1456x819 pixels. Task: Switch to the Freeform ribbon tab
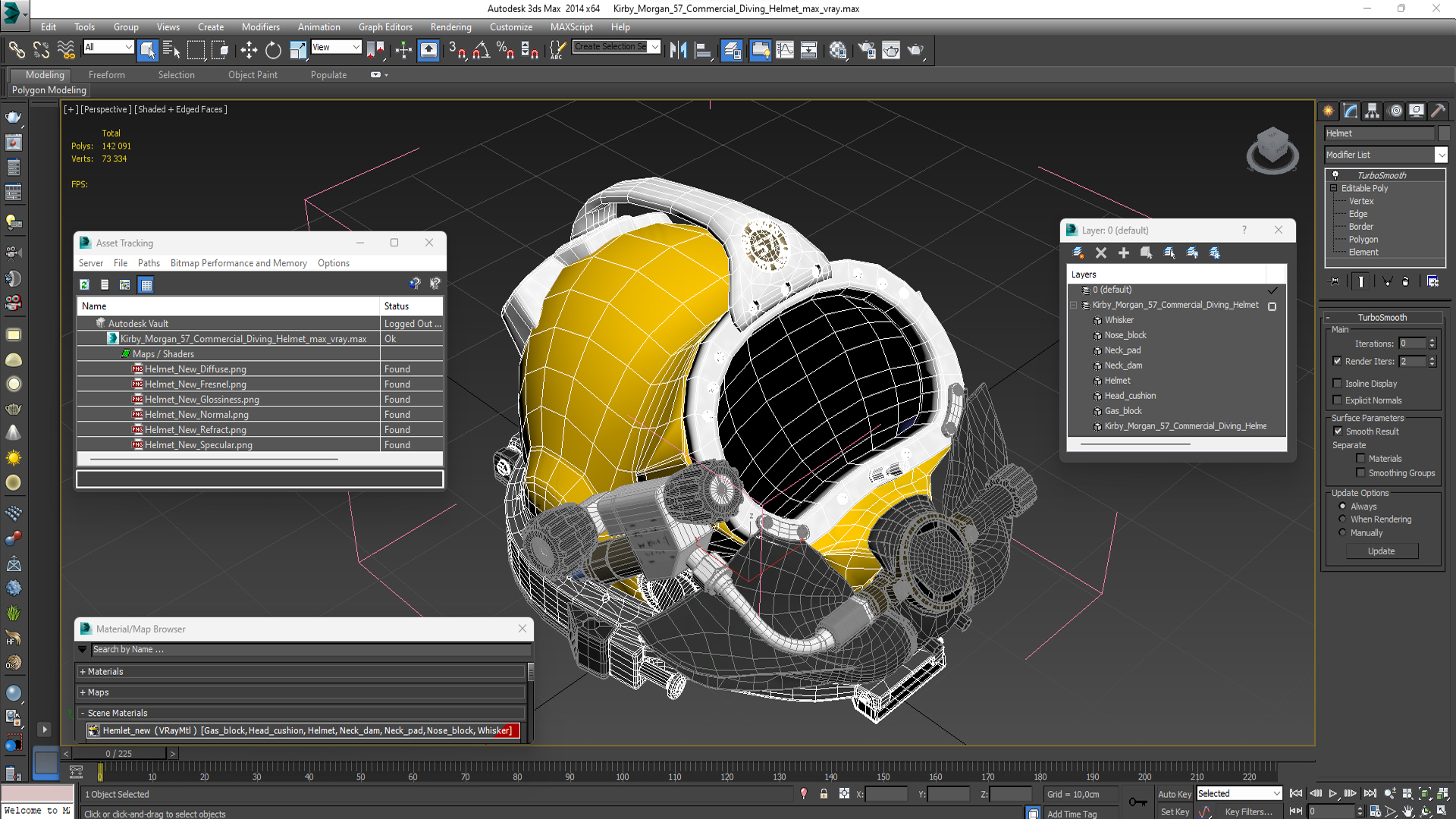click(x=106, y=74)
